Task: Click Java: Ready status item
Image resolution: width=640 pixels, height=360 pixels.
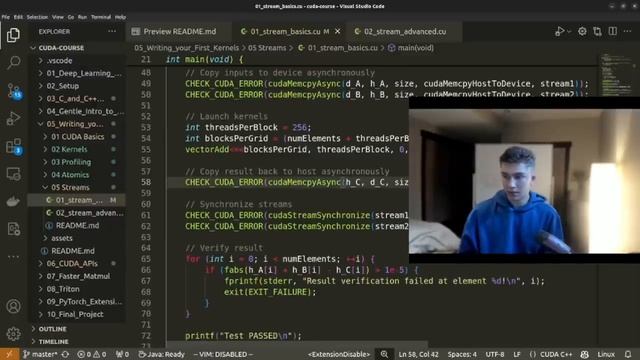Action: point(161,354)
